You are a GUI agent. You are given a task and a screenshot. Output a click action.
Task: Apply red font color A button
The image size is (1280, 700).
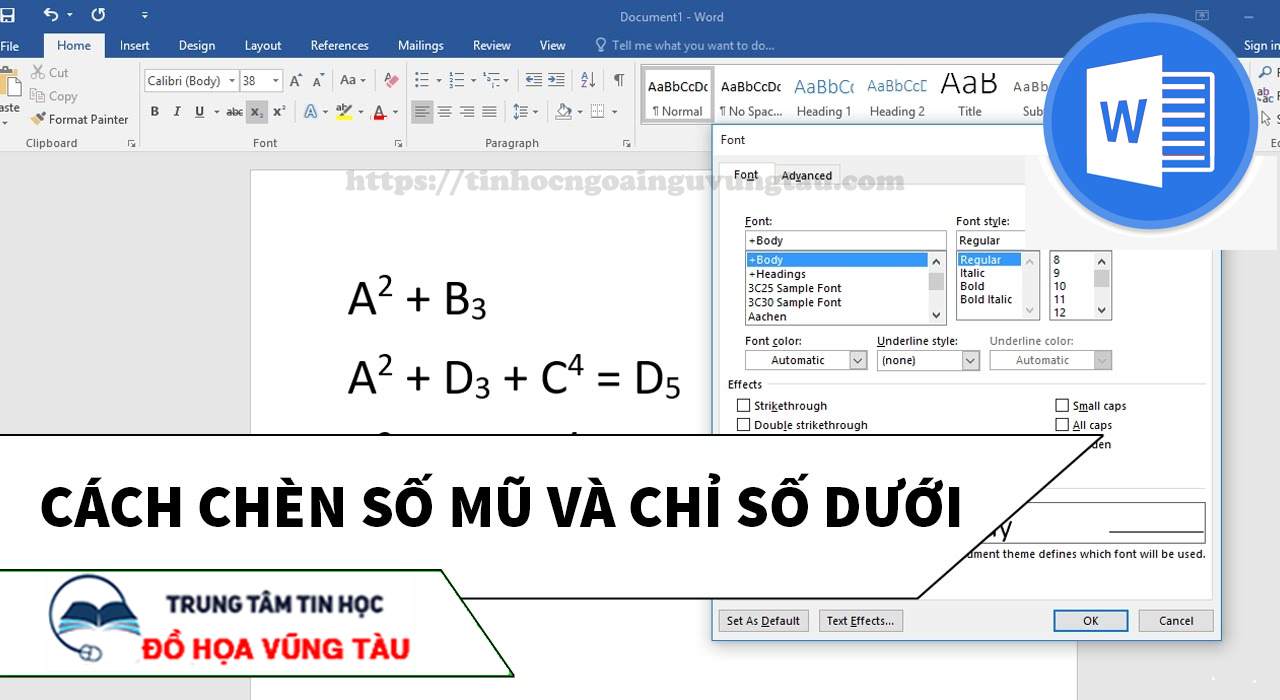[380, 112]
